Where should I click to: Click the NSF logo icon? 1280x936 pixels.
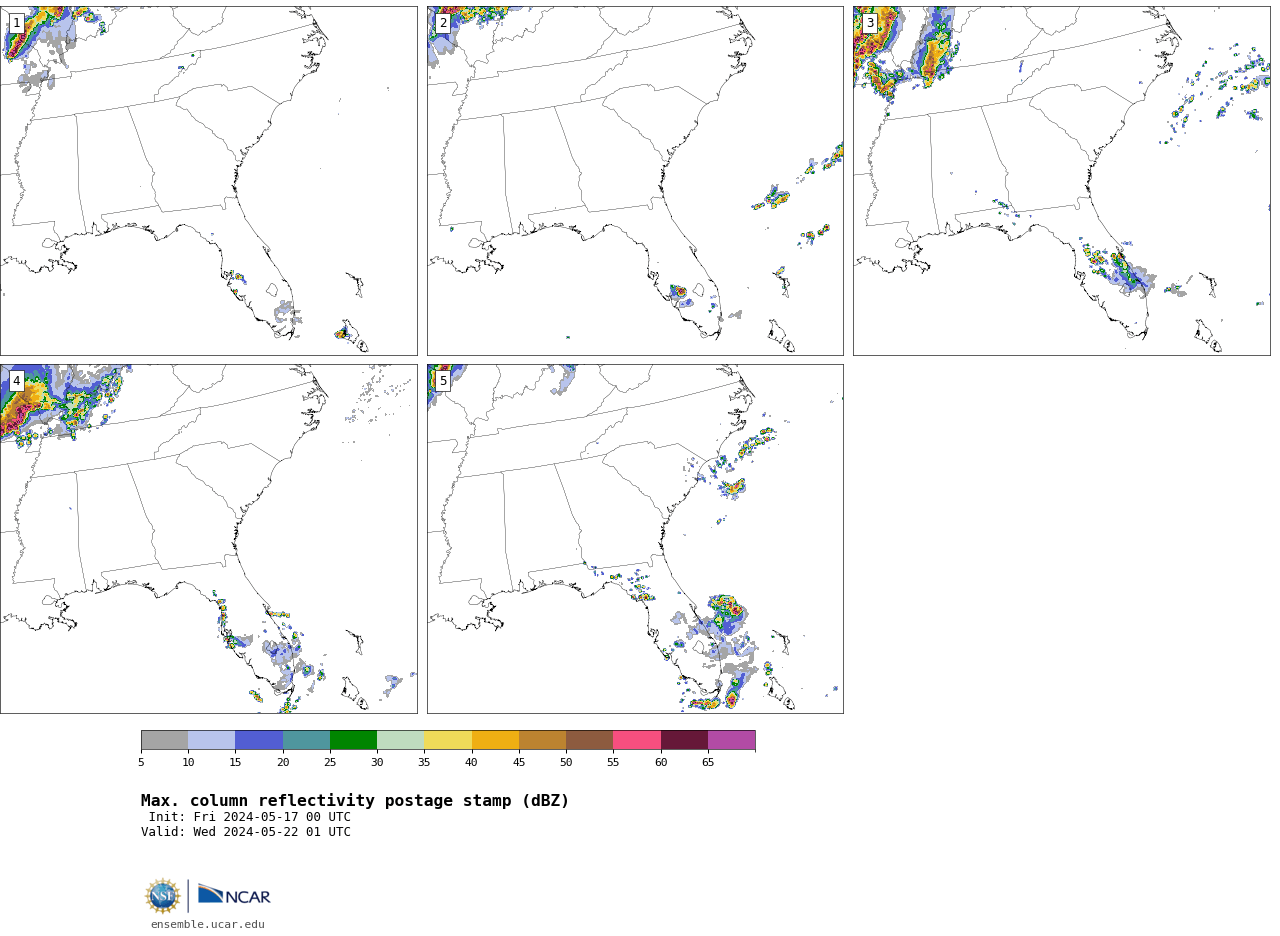point(163,896)
